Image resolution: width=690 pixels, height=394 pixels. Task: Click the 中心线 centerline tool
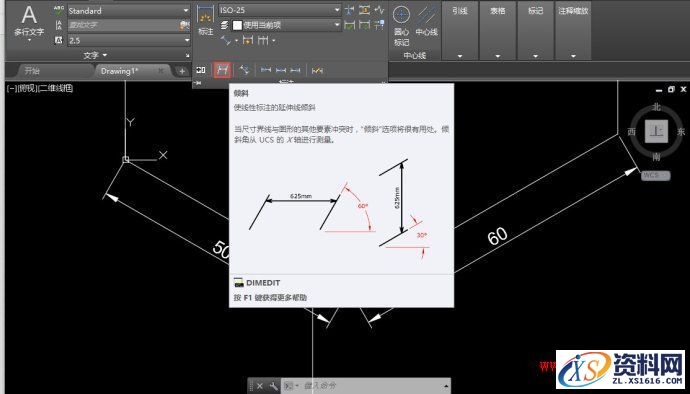tap(426, 21)
